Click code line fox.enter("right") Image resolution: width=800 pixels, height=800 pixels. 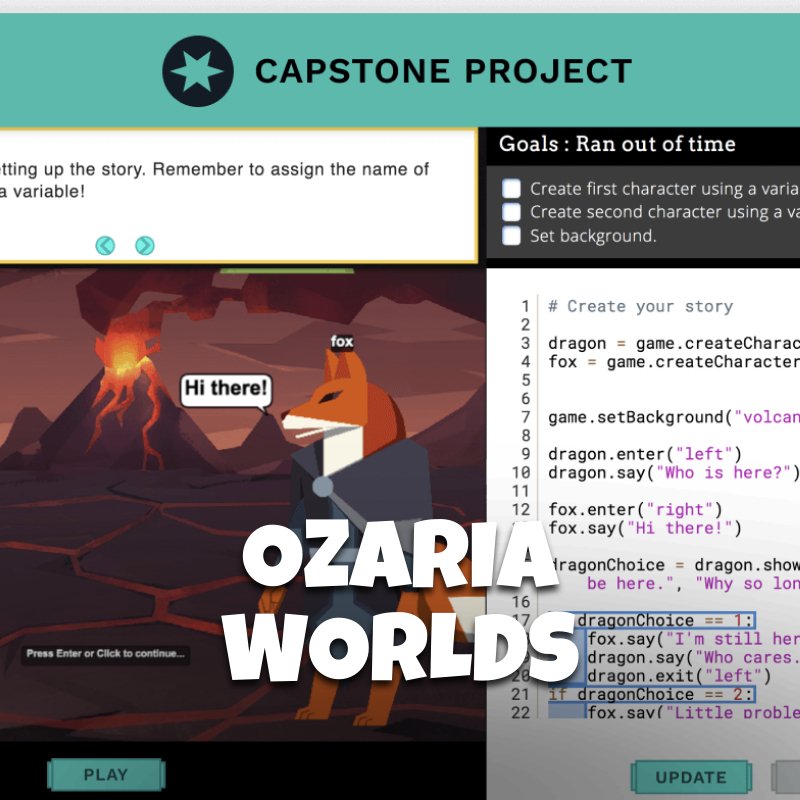click(635, 509)
